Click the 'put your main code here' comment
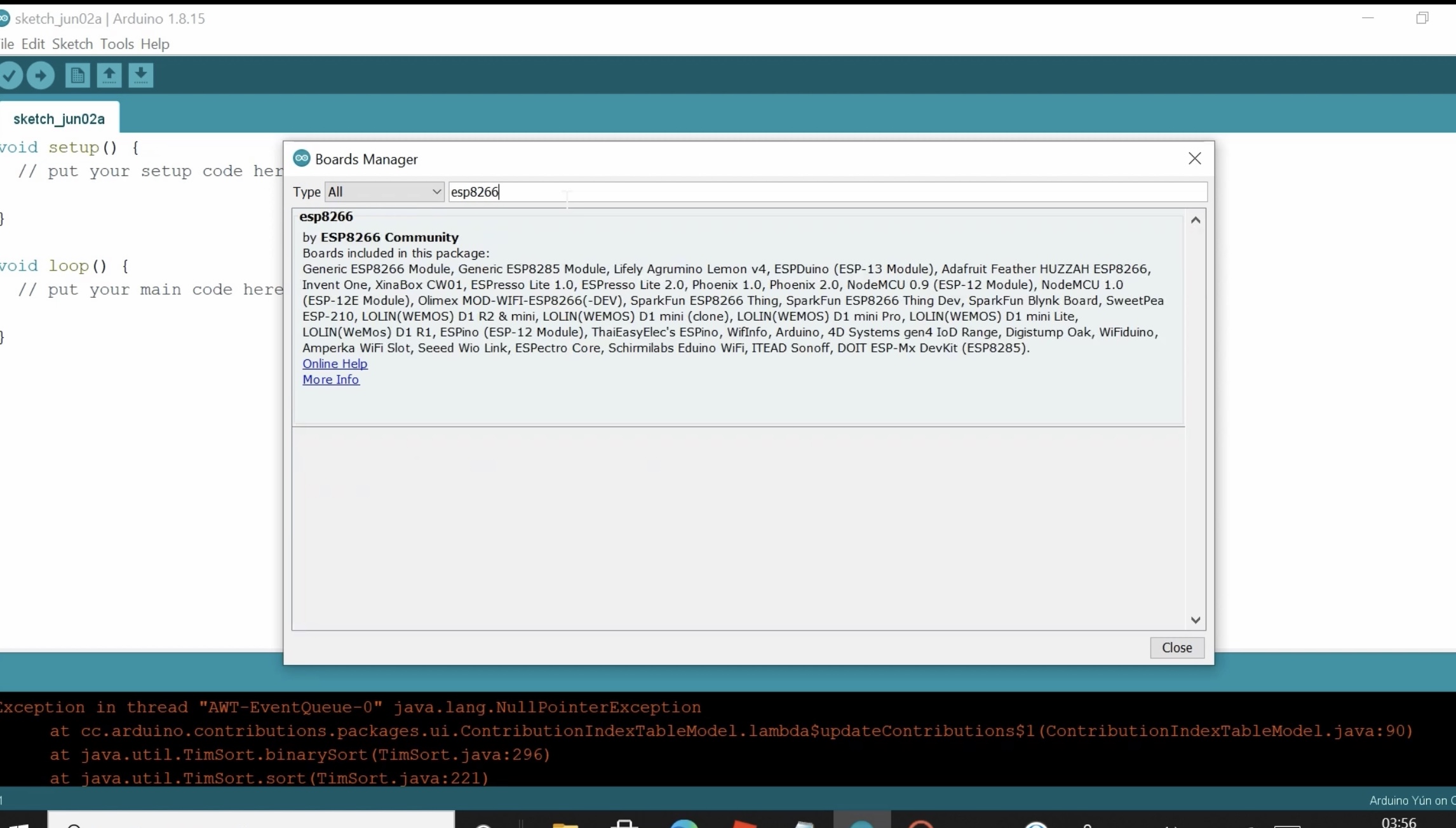1456x828 pixels. coord(151,290)
